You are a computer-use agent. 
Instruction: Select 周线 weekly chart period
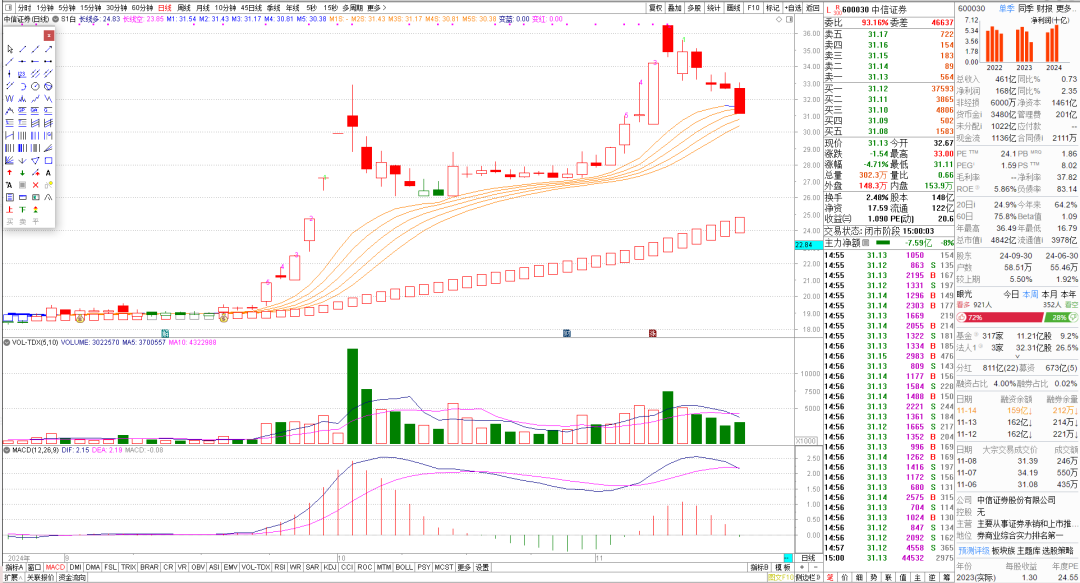(x=184, y=8)
